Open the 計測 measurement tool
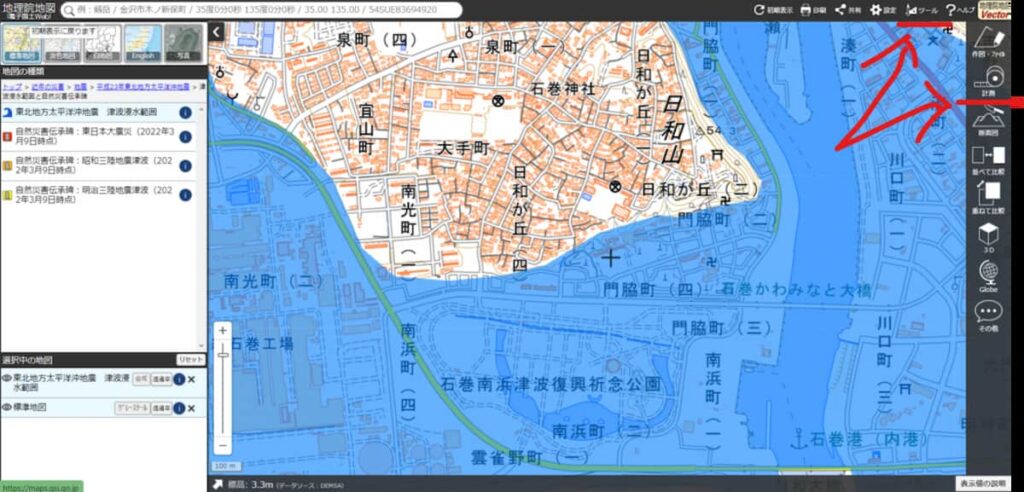1024x492 pixels. click(x=988, y=80)
